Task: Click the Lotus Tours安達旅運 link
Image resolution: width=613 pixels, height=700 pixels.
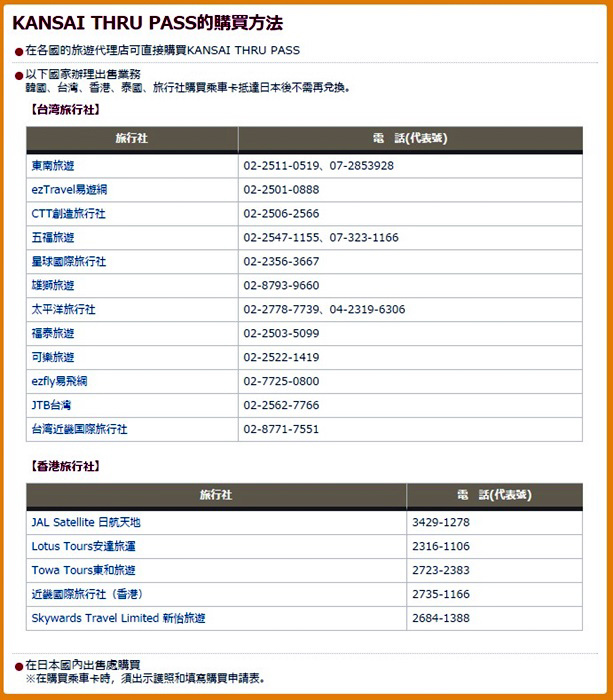Action: pyautogui.click(x=83, y=546)
